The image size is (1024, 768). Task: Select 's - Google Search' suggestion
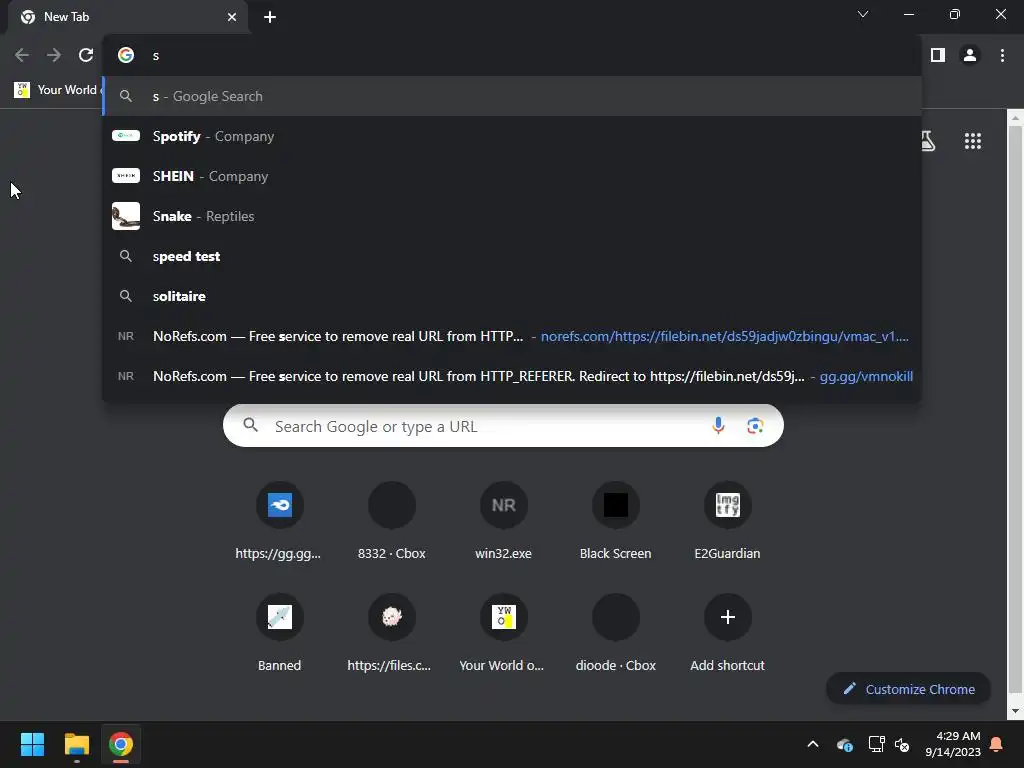(x=512, y=96)
